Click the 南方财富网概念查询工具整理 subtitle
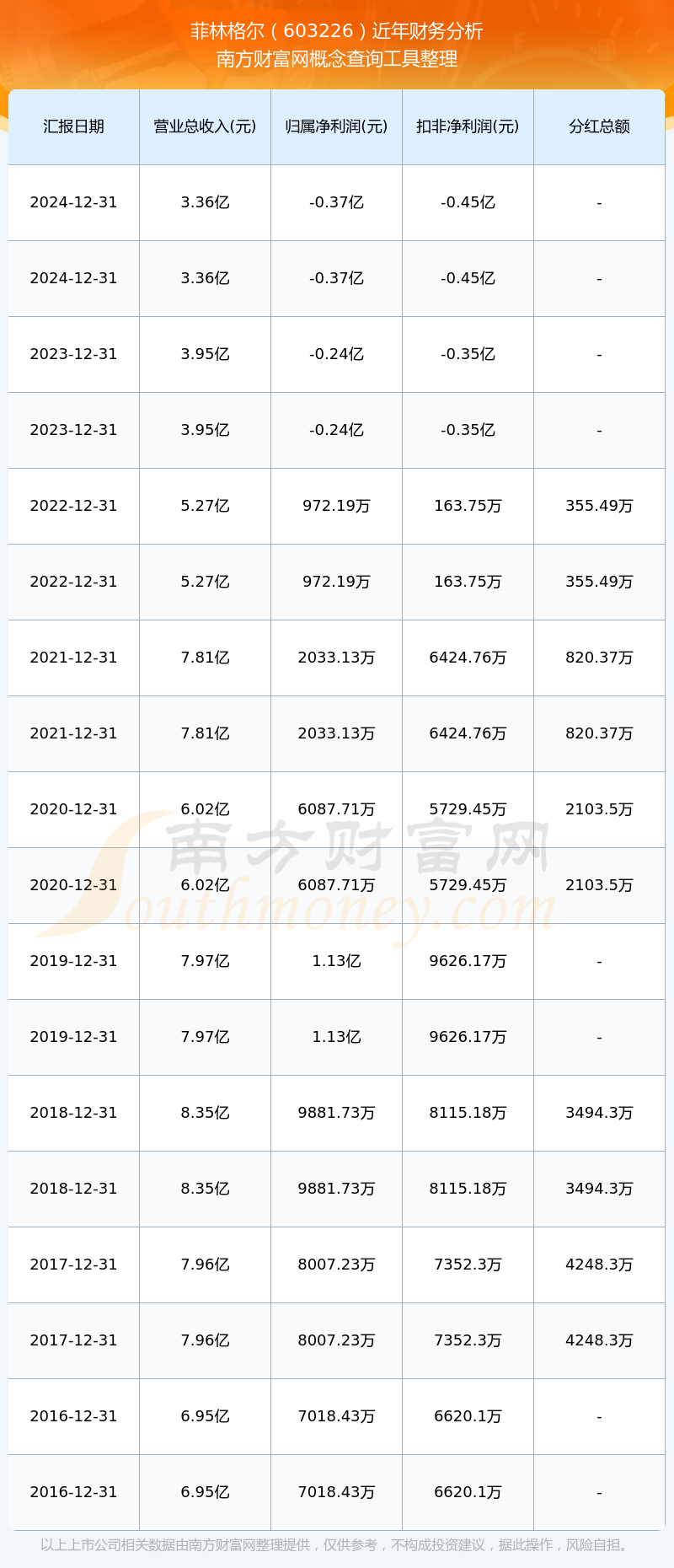This screenshot has height=1568, width=674. (337, 59)
